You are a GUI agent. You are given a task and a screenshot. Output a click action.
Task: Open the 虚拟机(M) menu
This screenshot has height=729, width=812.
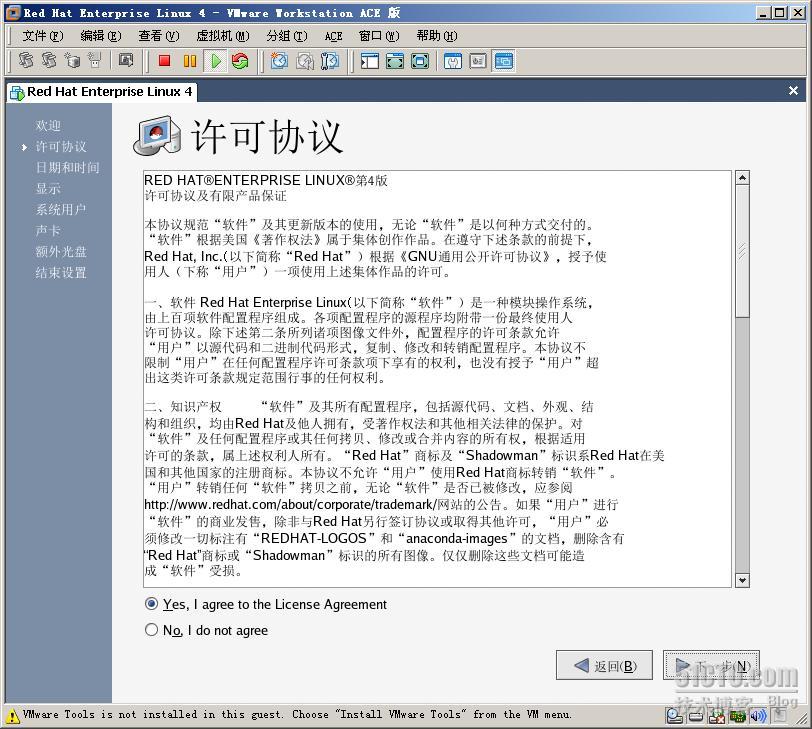click(x=223, y=36)
